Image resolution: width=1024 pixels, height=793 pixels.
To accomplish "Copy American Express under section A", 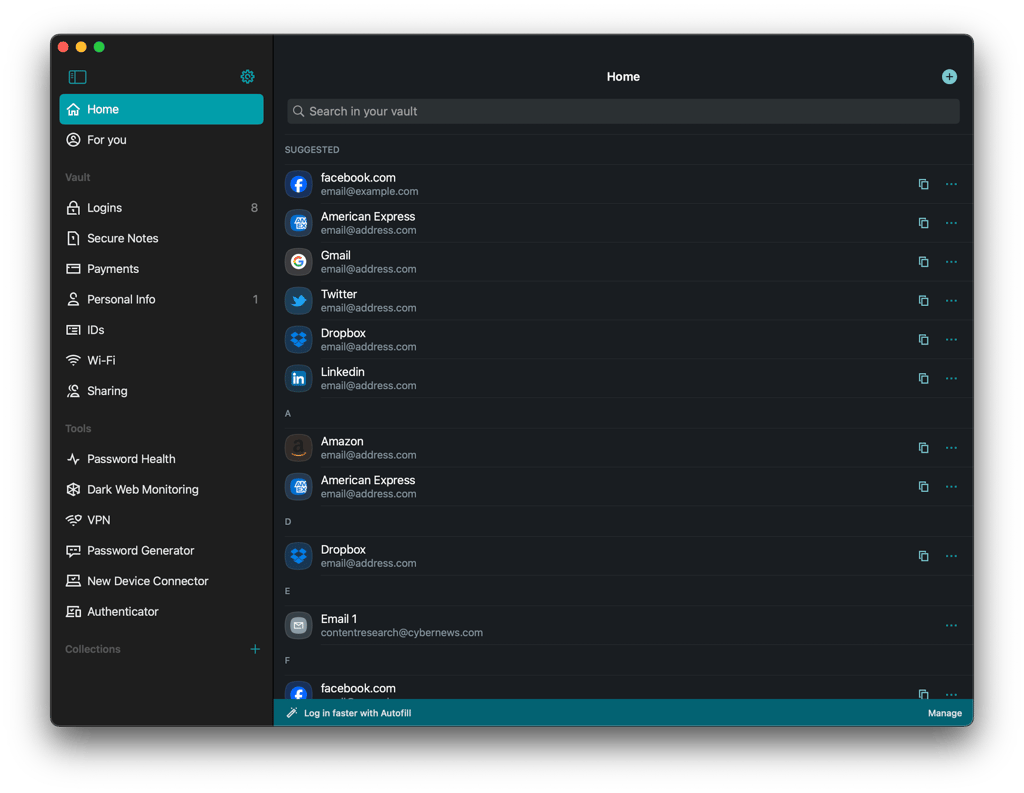I will pos(923,487).
